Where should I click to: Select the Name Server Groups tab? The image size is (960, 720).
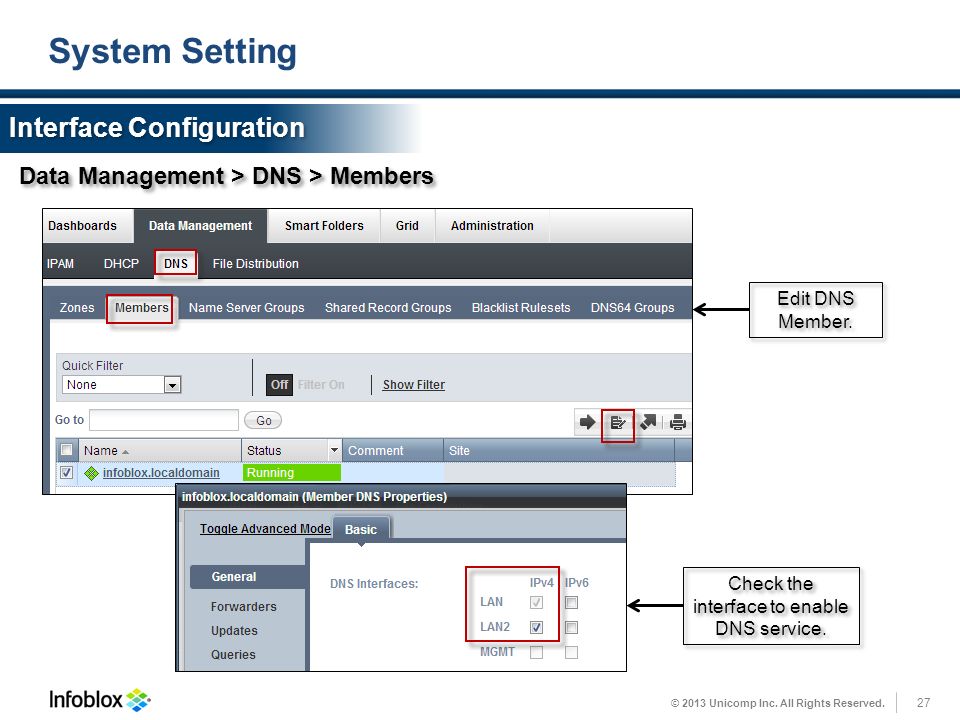246,308
